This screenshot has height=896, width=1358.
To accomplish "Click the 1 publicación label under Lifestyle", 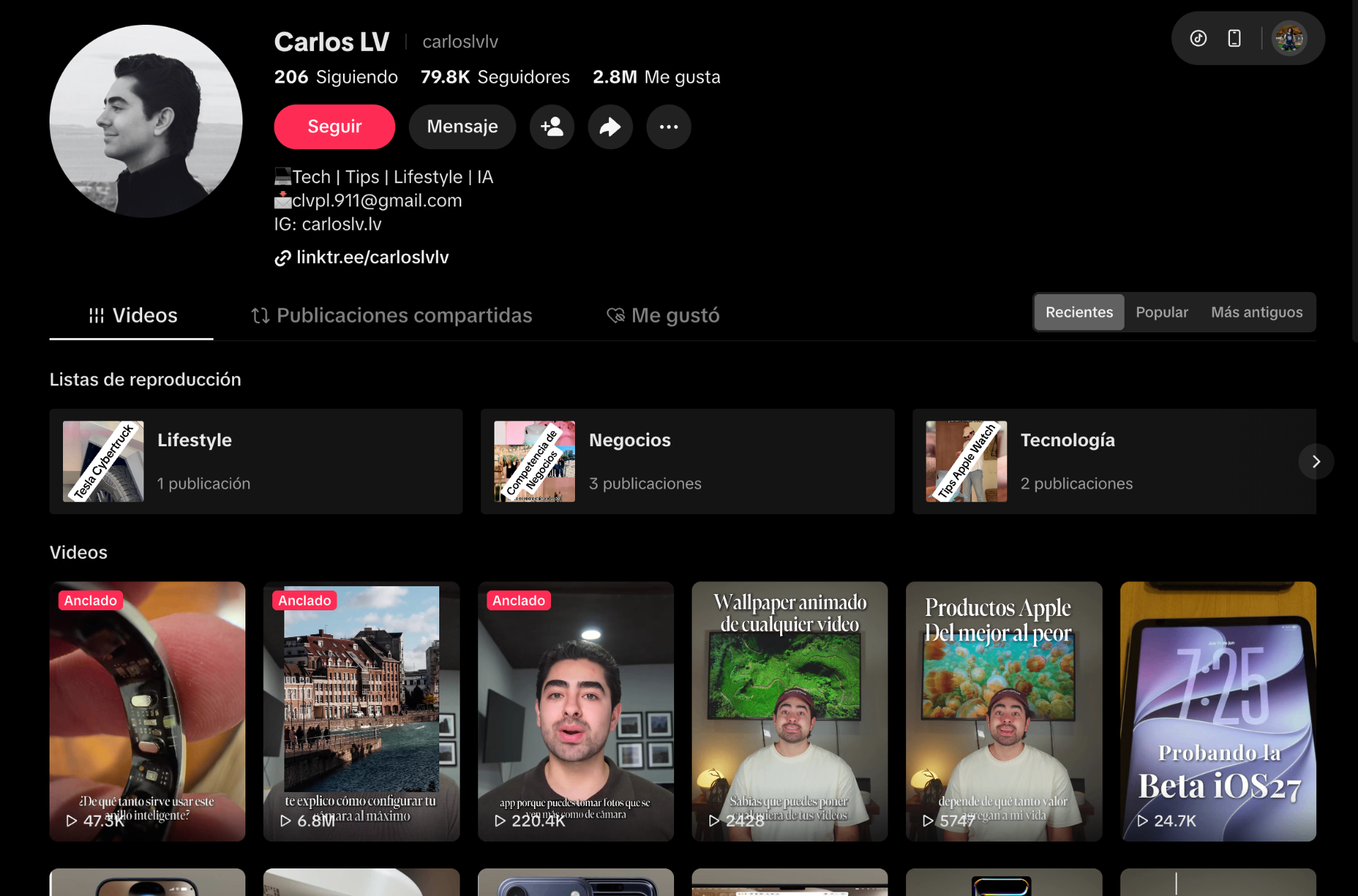I will (204, 484).
